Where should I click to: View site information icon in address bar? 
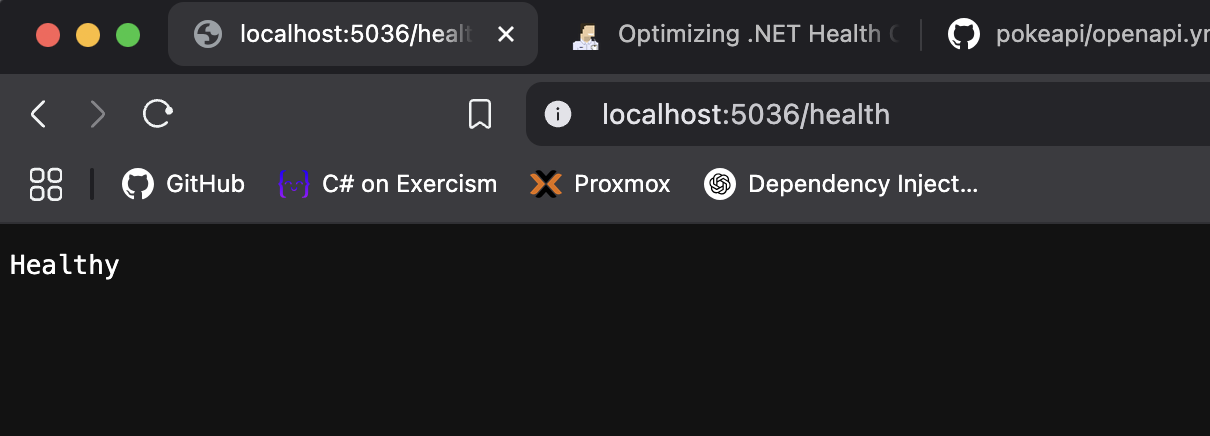tap(557, 115)
